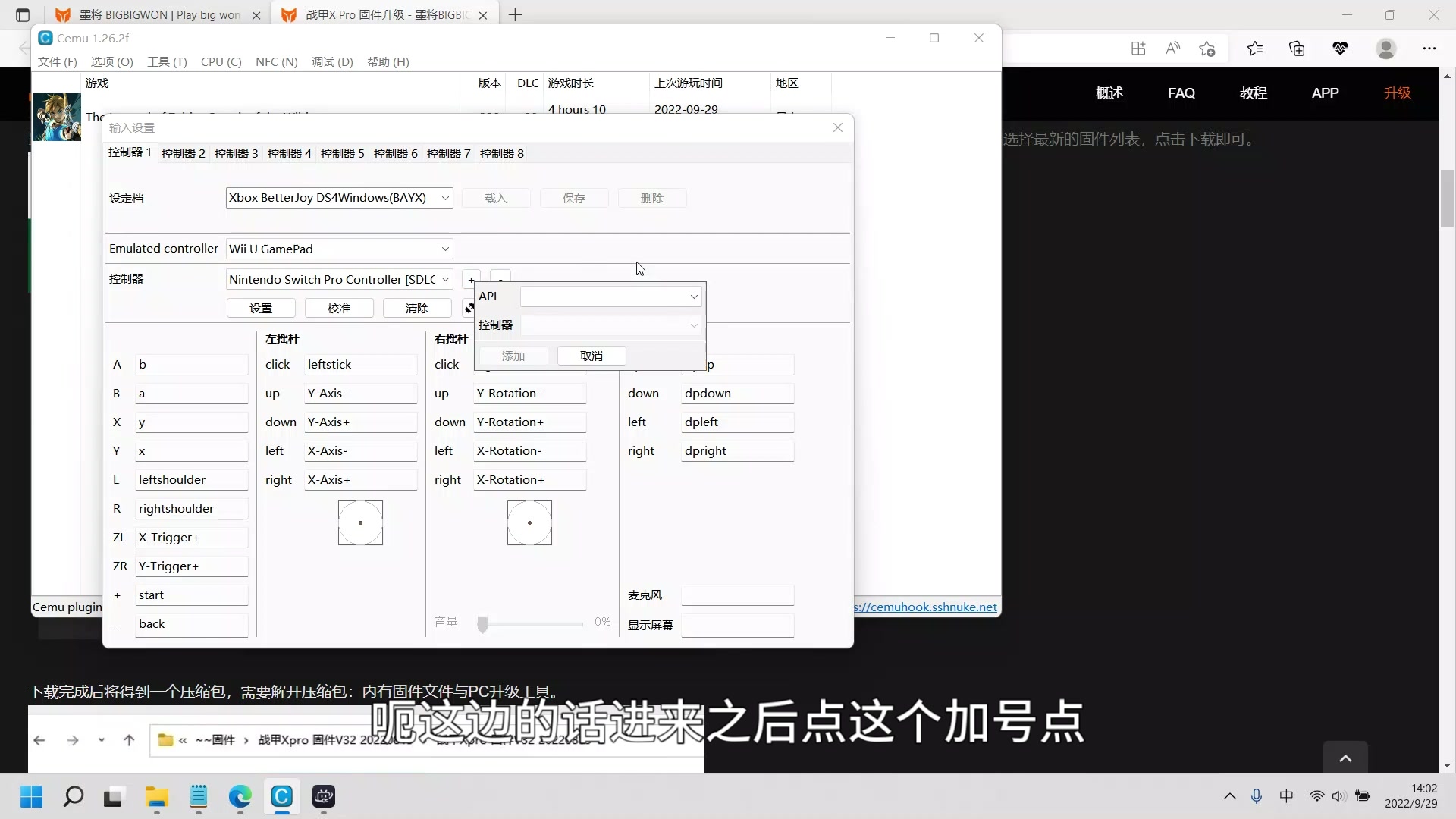Open the 选项 (O) menu
The width and height of the screenshot is (1456, 819).
[x=111, y=61]
